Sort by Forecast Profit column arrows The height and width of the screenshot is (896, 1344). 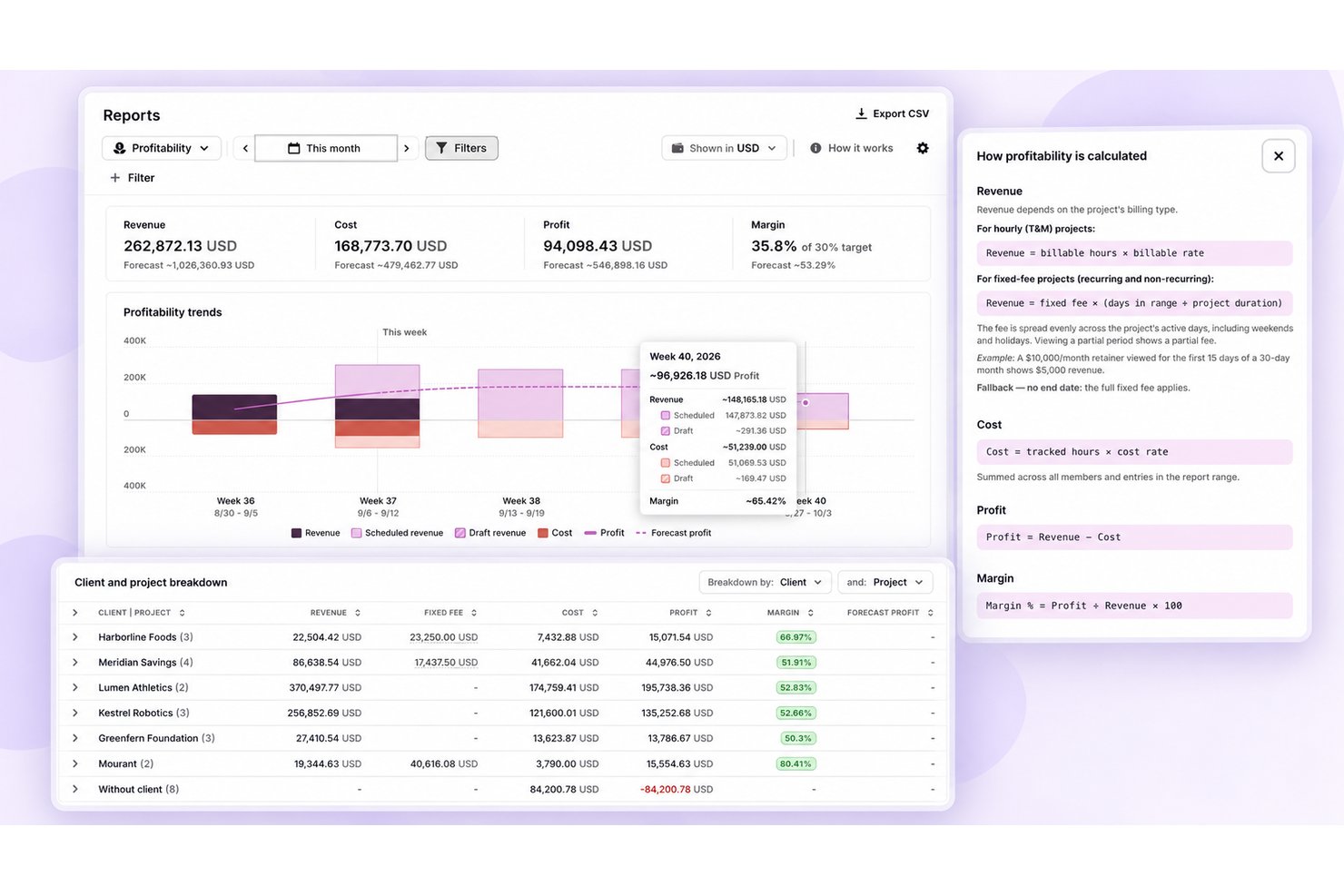coord(931,613)
